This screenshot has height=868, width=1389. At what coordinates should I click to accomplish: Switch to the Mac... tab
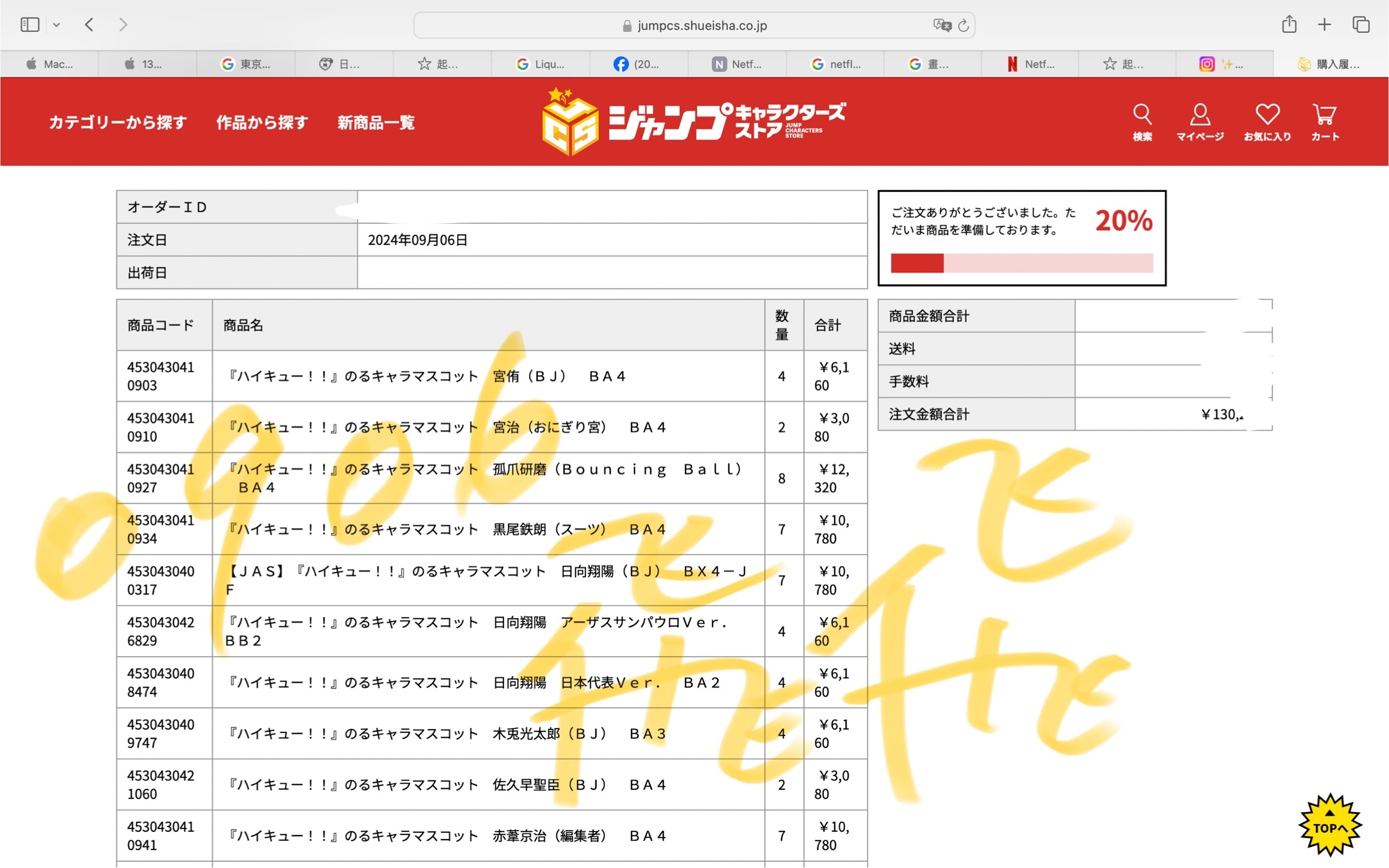(x=49, y=64)
